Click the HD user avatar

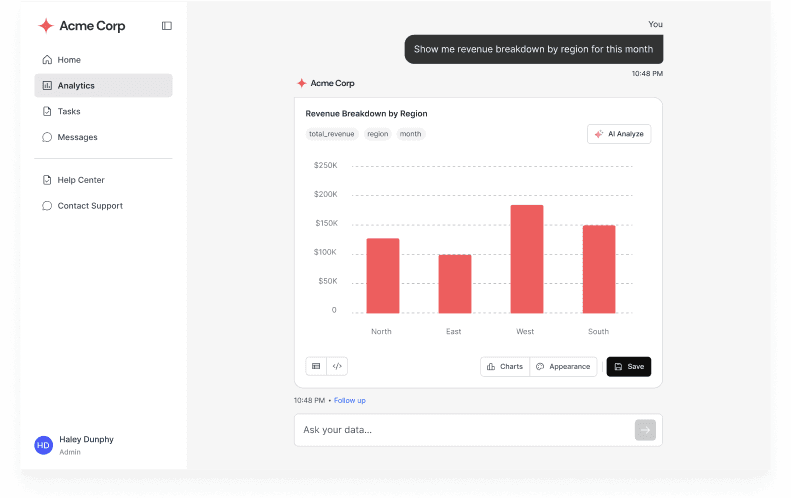click(x=43, y=445)
